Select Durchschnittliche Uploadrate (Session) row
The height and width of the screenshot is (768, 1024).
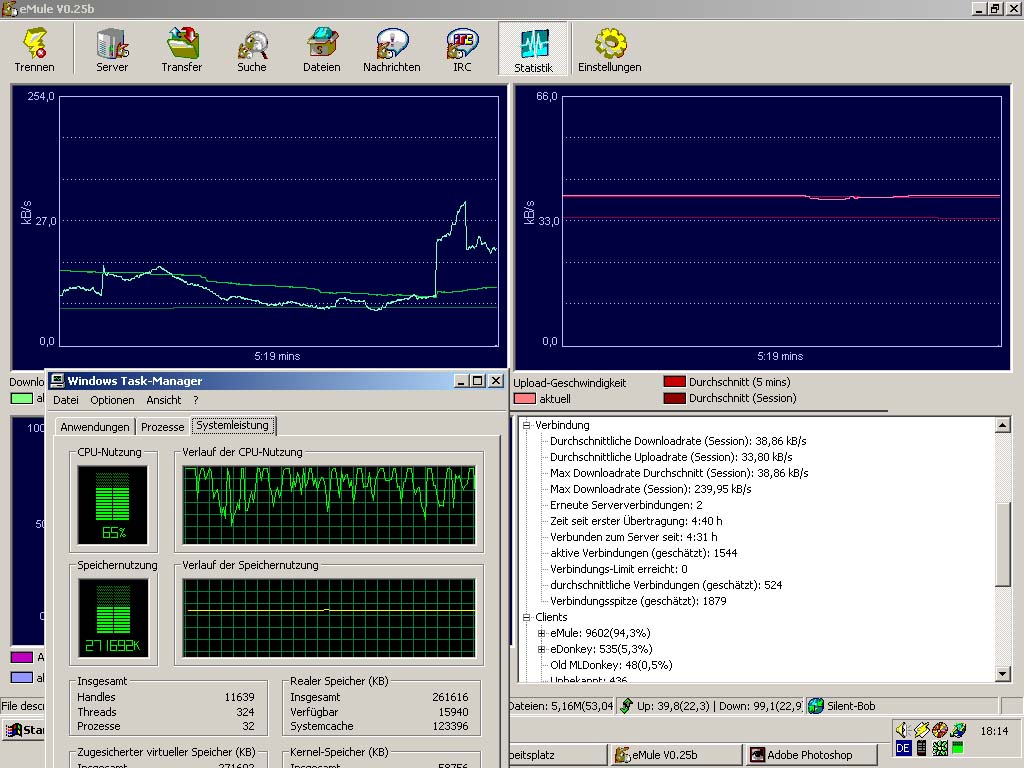pyautogui.click(x=671, y=457)
